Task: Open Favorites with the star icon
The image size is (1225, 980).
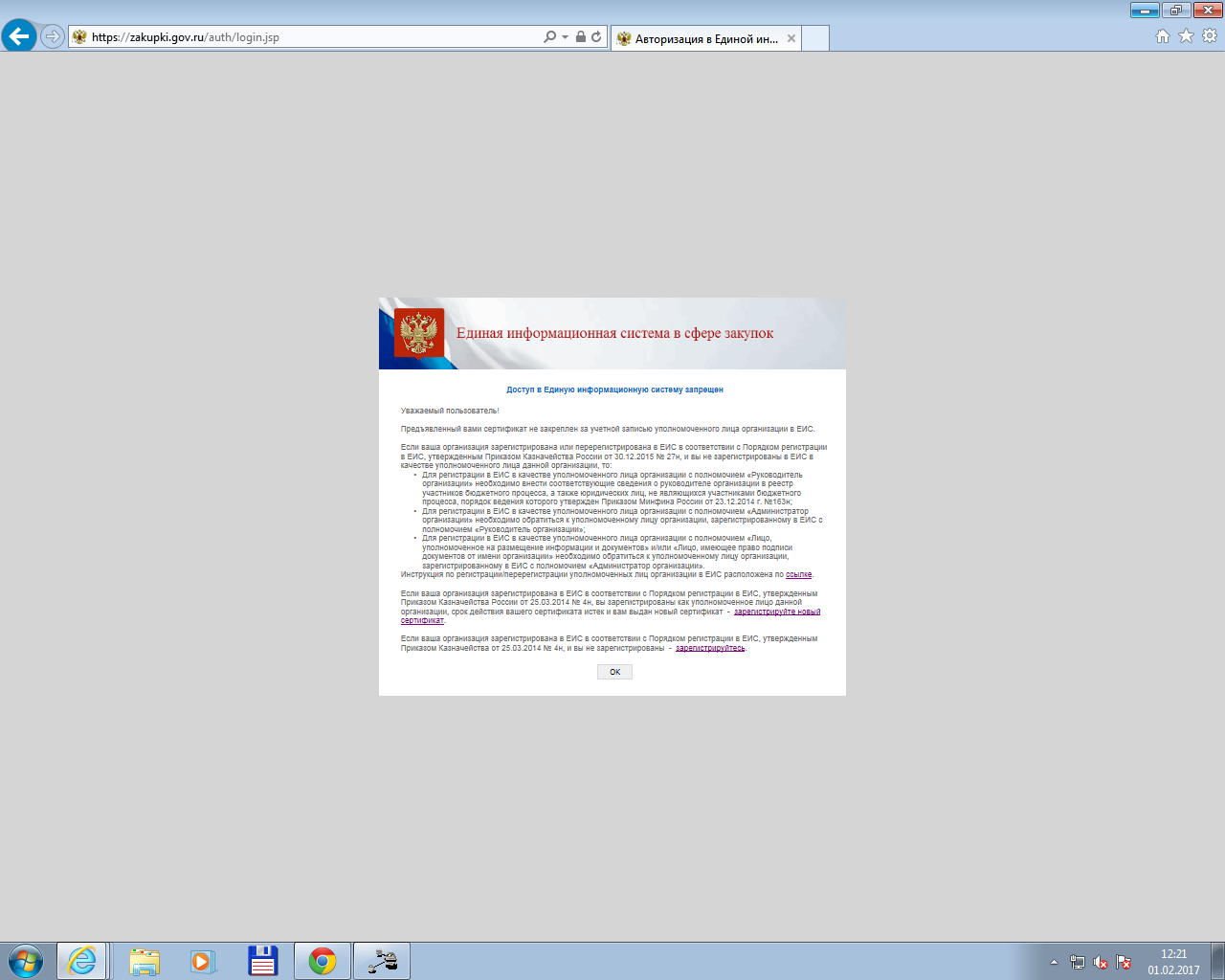Action: pos(1186,36)
